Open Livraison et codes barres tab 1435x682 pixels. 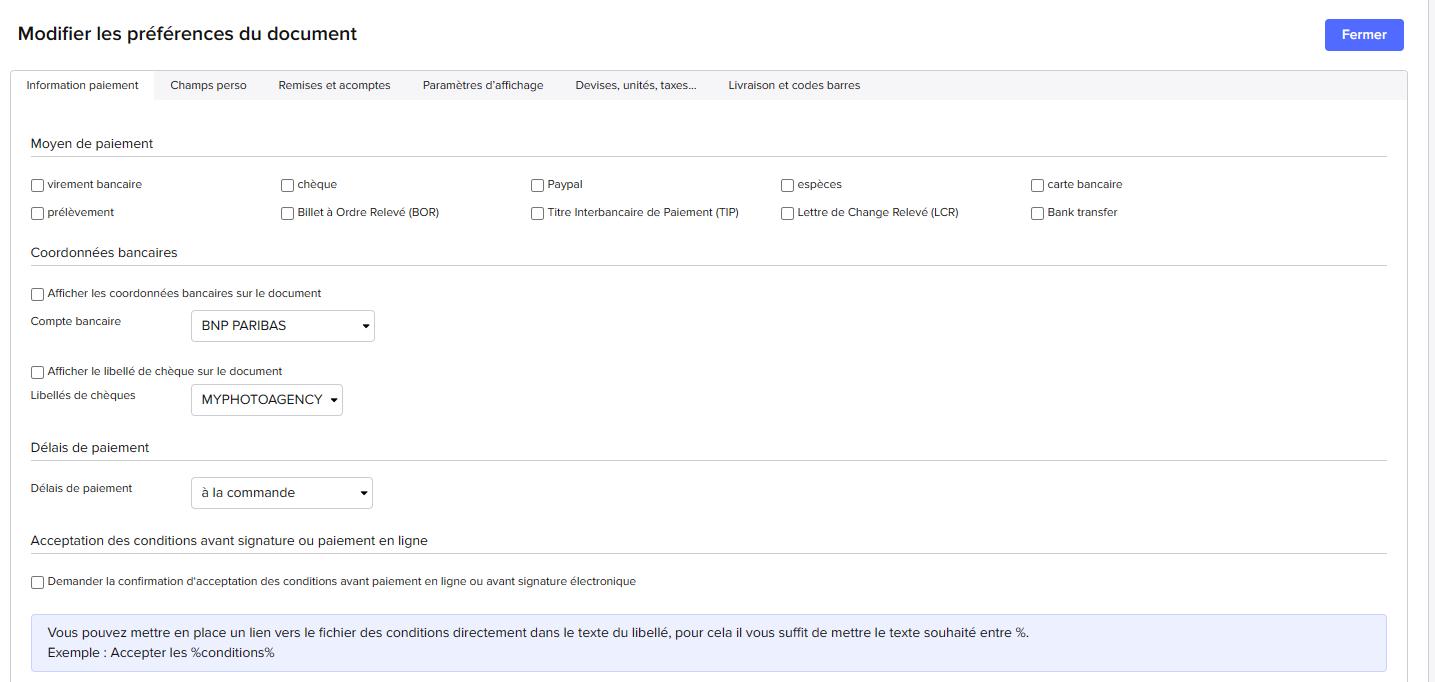pos(794,86)
